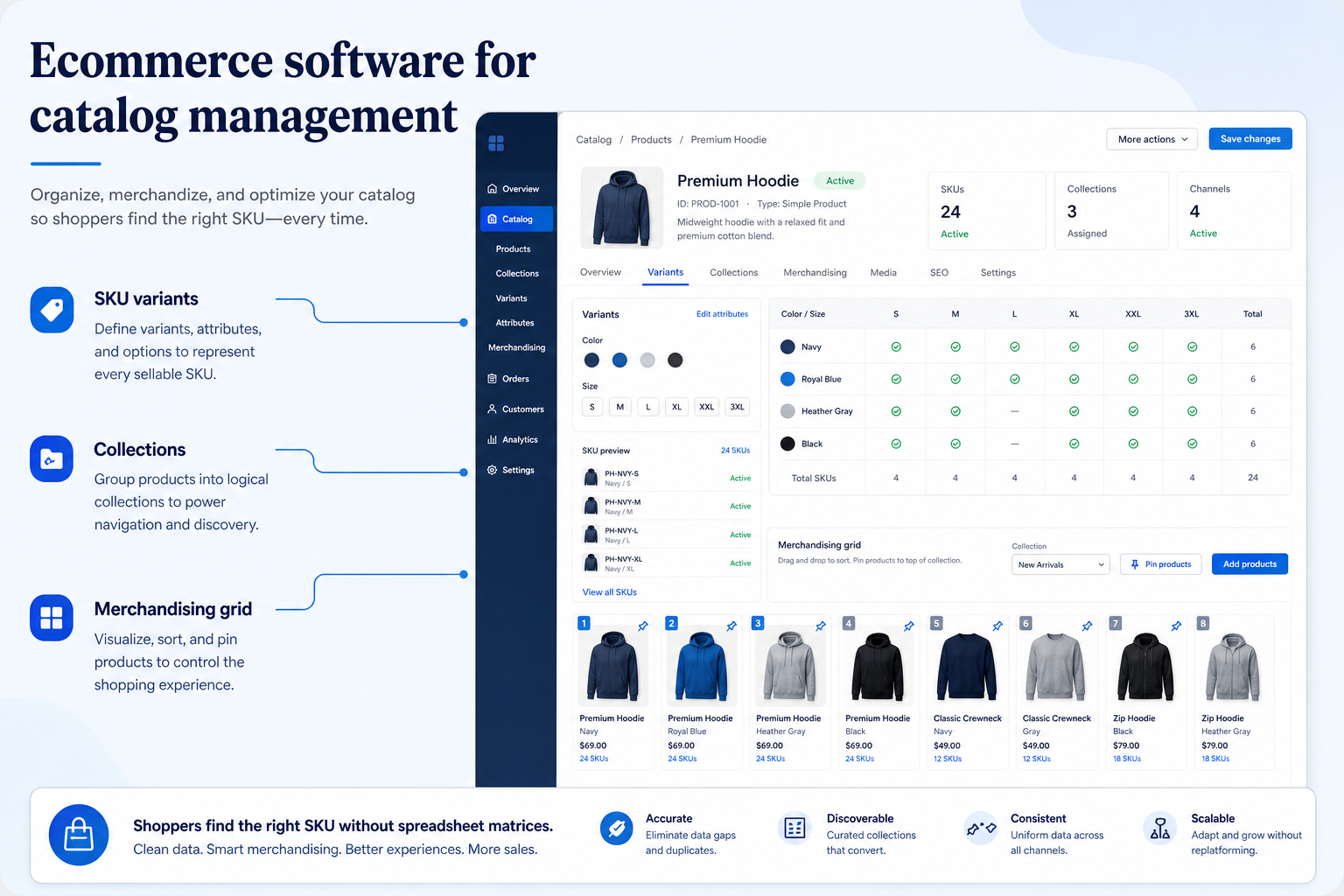Select size M option
The height and width of the screenshot is (896, 1344).
pyautogui.click(x=620, y=407)
